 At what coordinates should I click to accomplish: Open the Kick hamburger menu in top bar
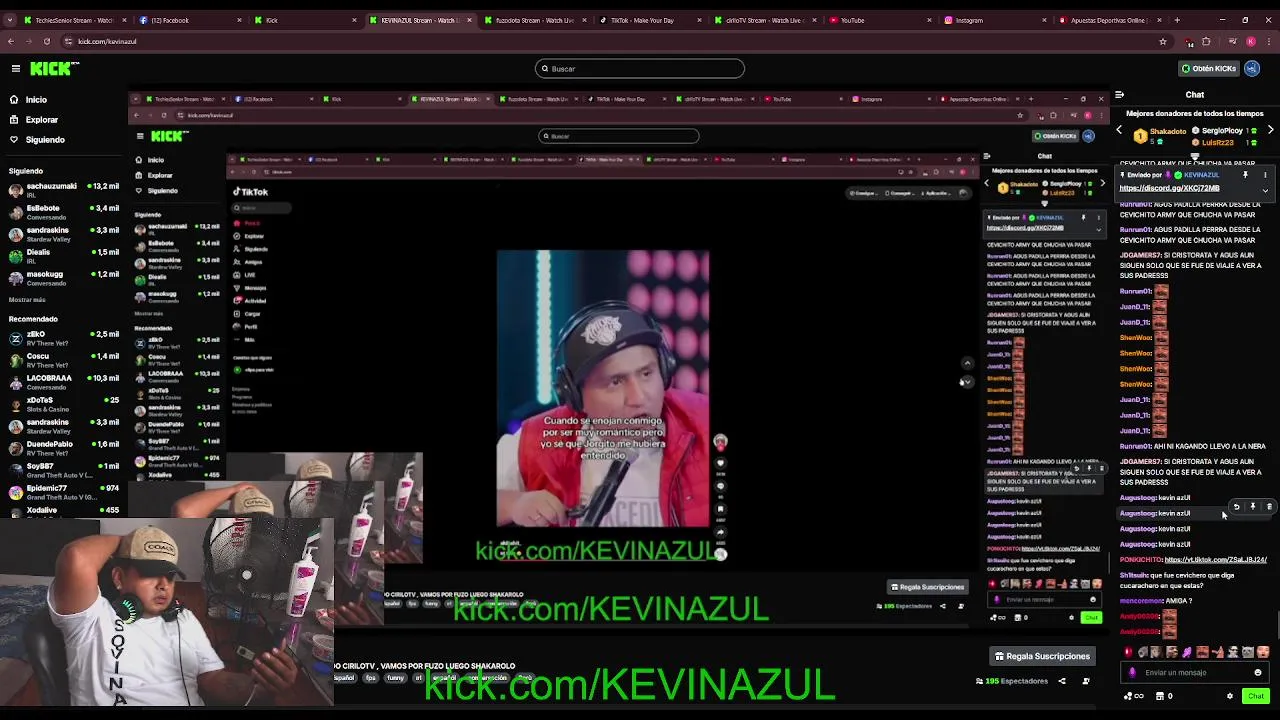coord(16,68)
